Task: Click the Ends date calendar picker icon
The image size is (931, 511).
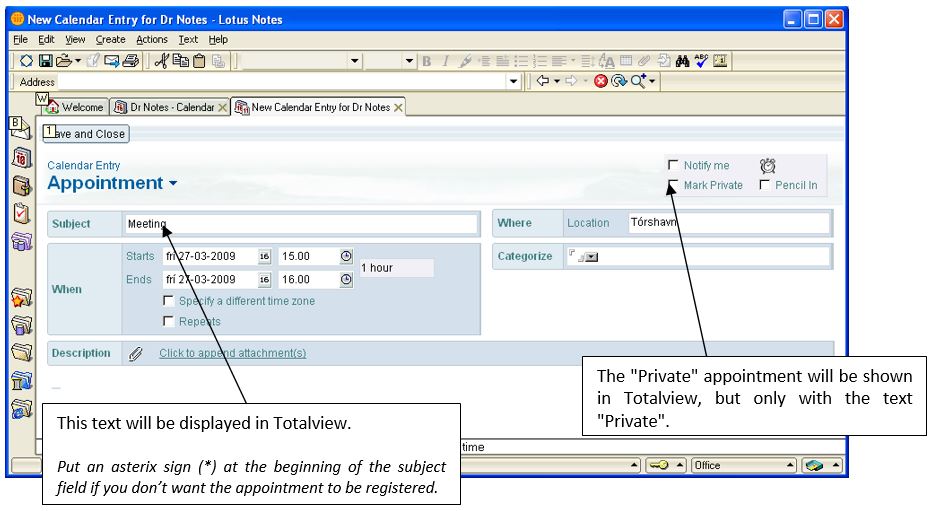Action: [264, 280]
